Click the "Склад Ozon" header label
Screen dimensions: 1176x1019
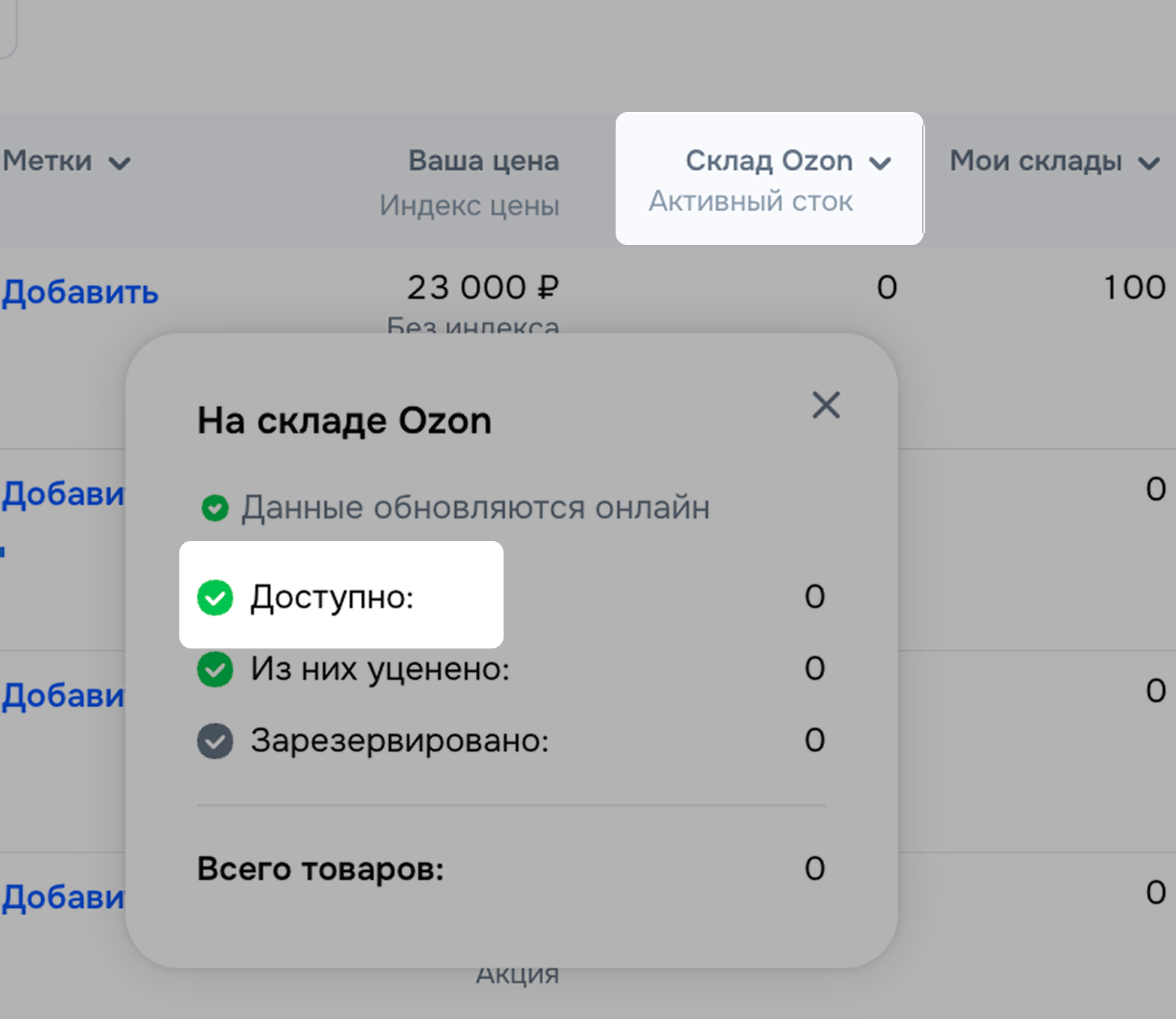[x=769, y=161]
